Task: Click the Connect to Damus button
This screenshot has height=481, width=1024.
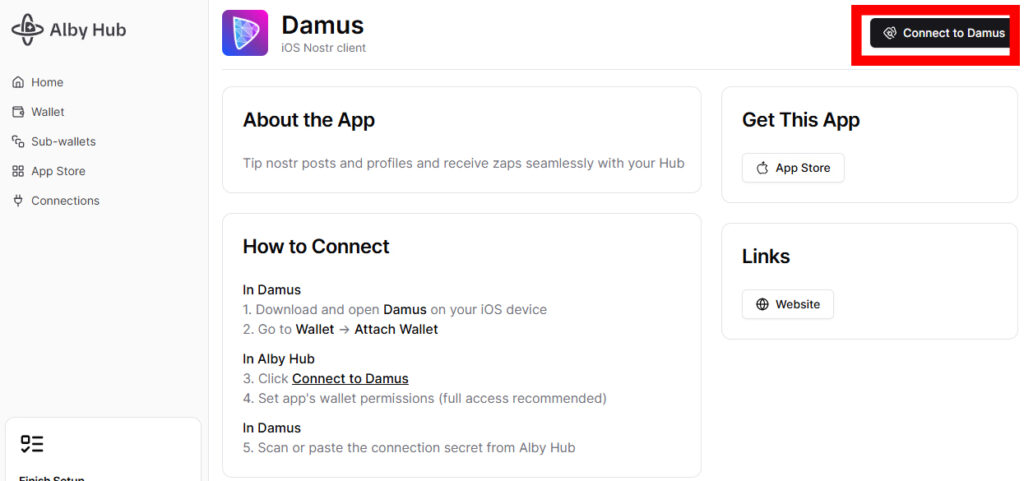Action: point(940,33)
